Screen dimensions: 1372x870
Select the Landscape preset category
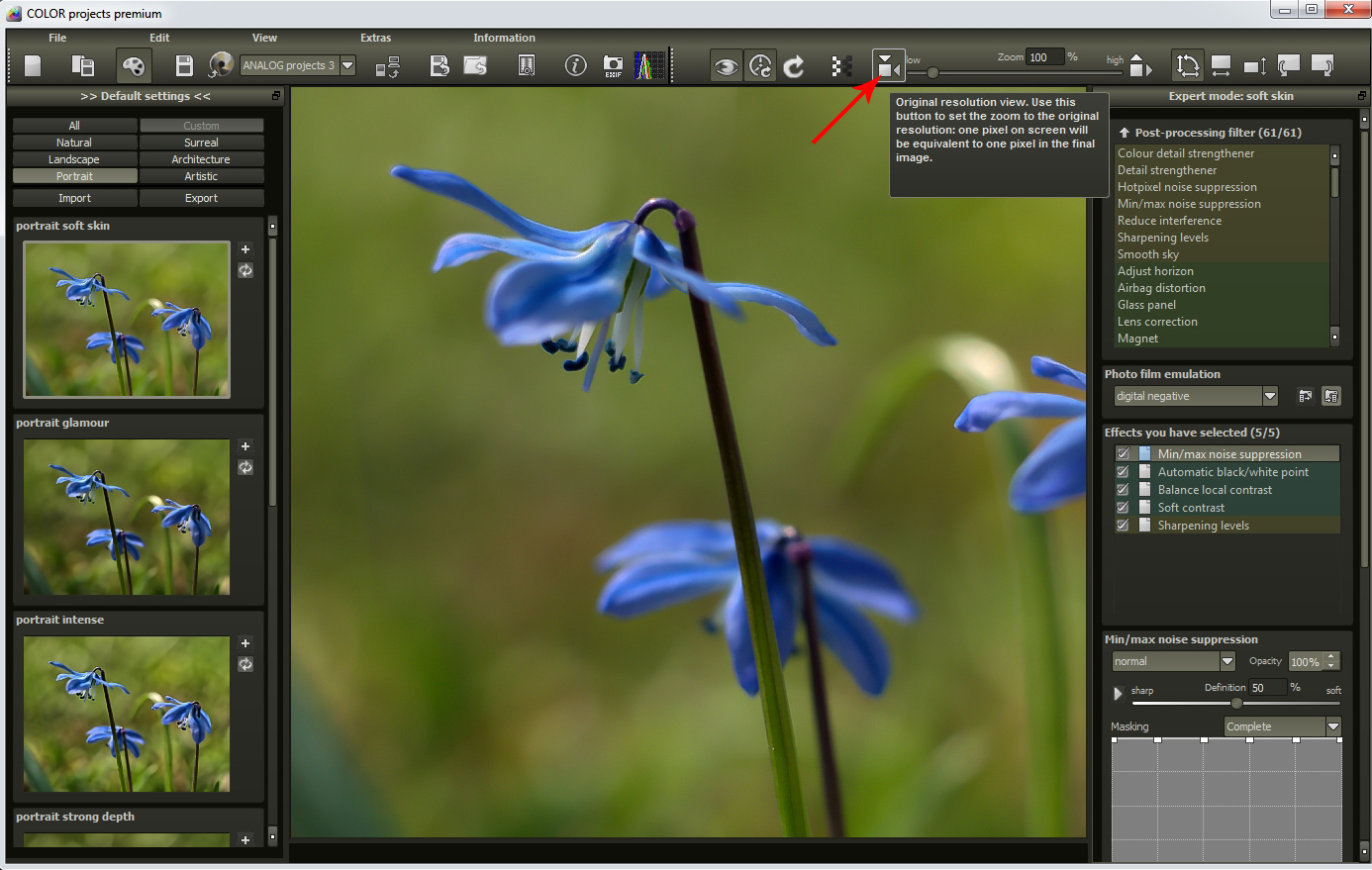click(x=74, y=159)
